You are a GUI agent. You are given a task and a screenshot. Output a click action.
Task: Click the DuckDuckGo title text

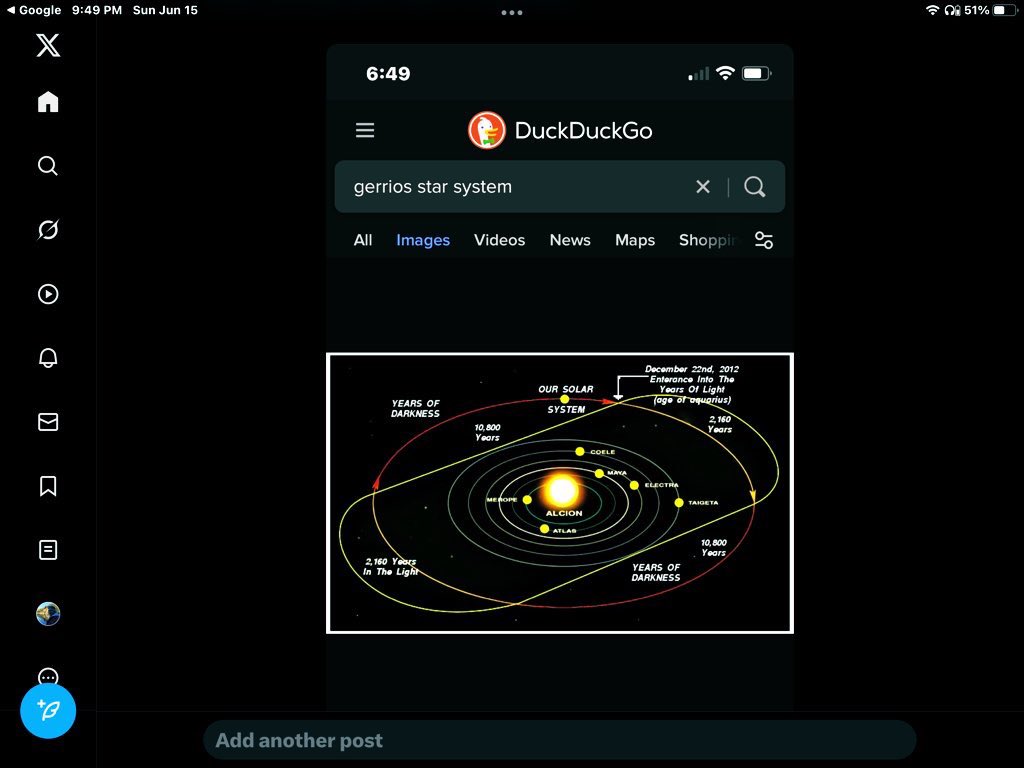pos(583,131)
